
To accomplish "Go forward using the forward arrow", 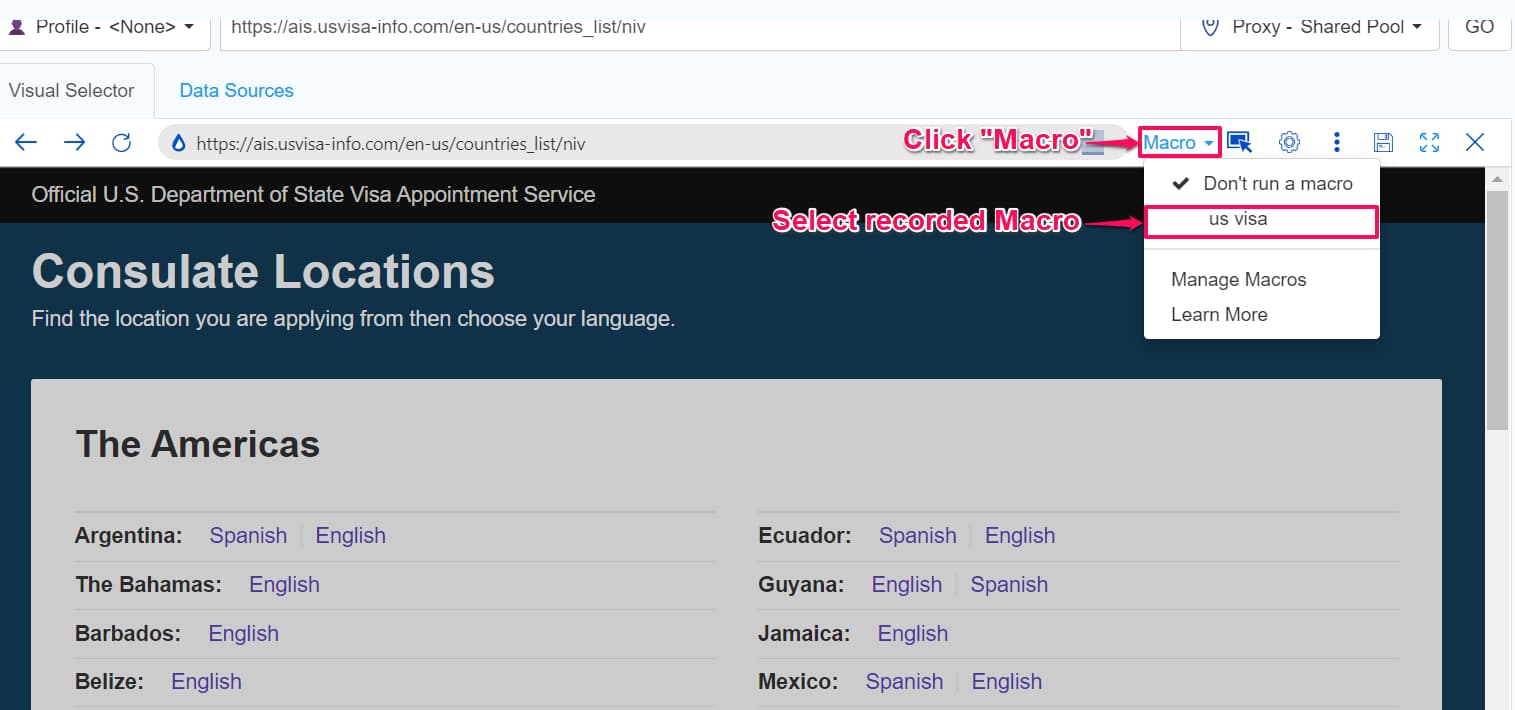I will point(74,143).
